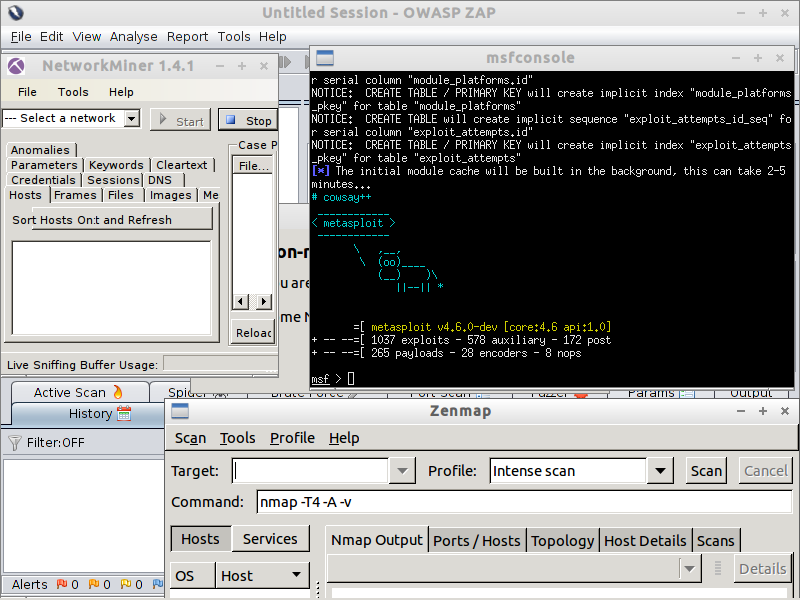Click the red alert flag in Alerts bar
The height and width of the screenshot is (600, 800).
click(62, 584)
